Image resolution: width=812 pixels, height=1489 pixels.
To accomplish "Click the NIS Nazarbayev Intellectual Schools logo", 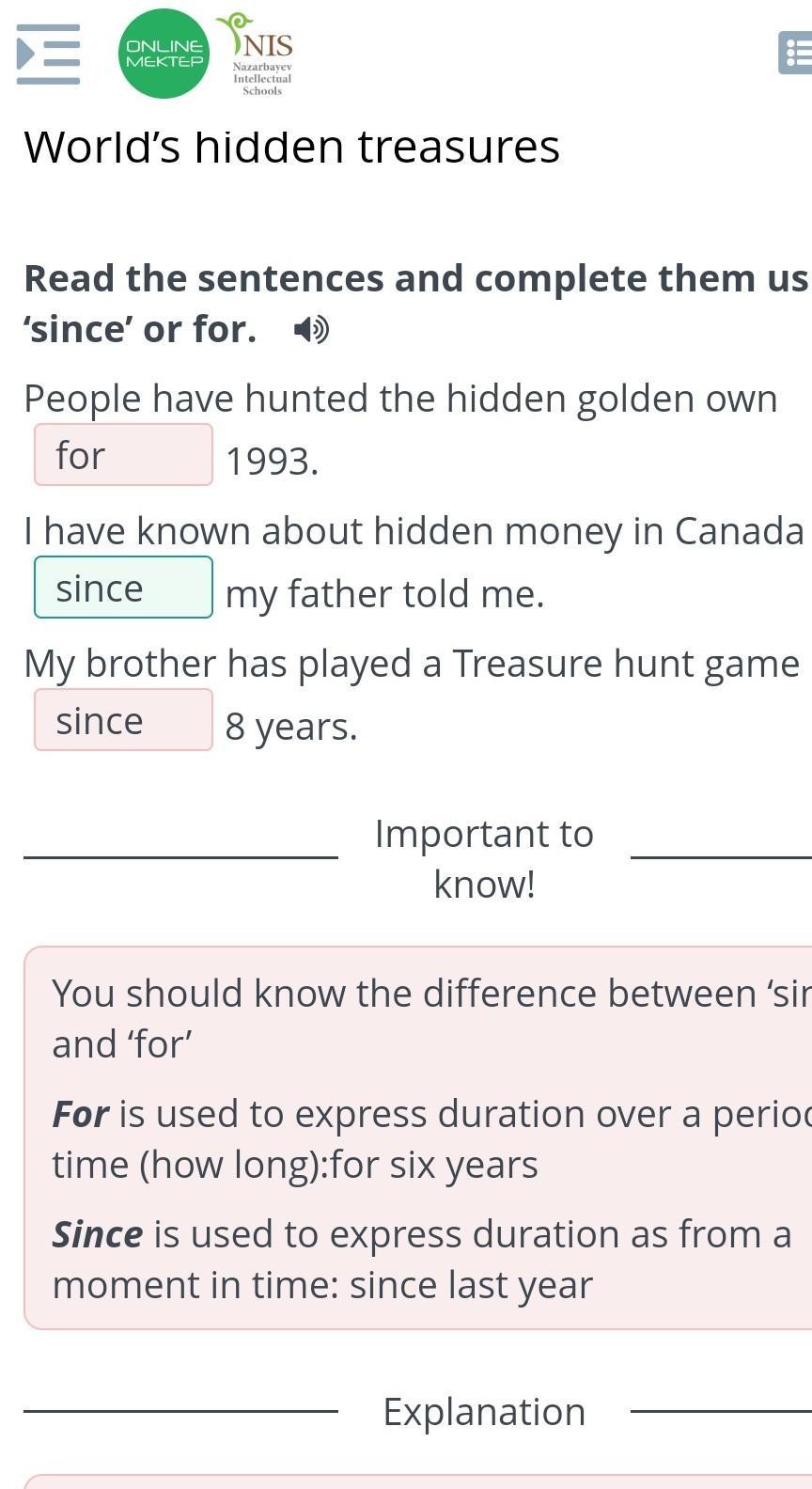I will tap(260, 55).
